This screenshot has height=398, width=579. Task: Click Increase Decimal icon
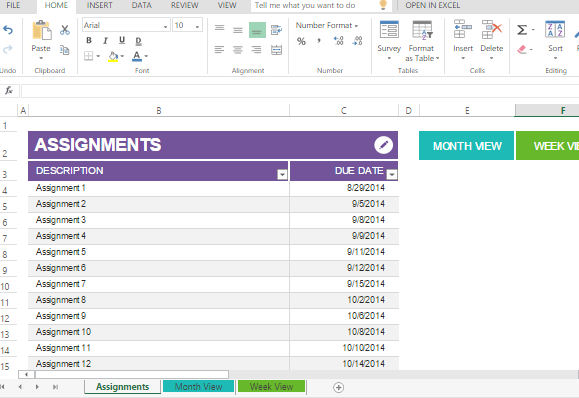click(338, 41)
